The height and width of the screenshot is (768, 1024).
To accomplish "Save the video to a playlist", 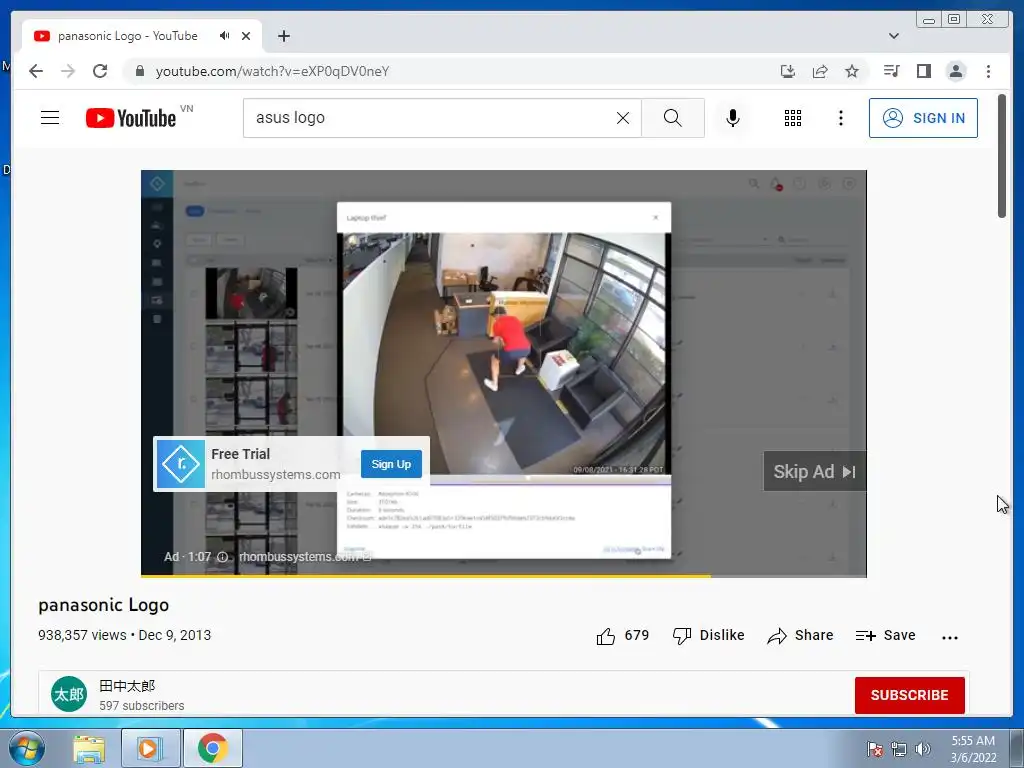I will pos(886,635).
